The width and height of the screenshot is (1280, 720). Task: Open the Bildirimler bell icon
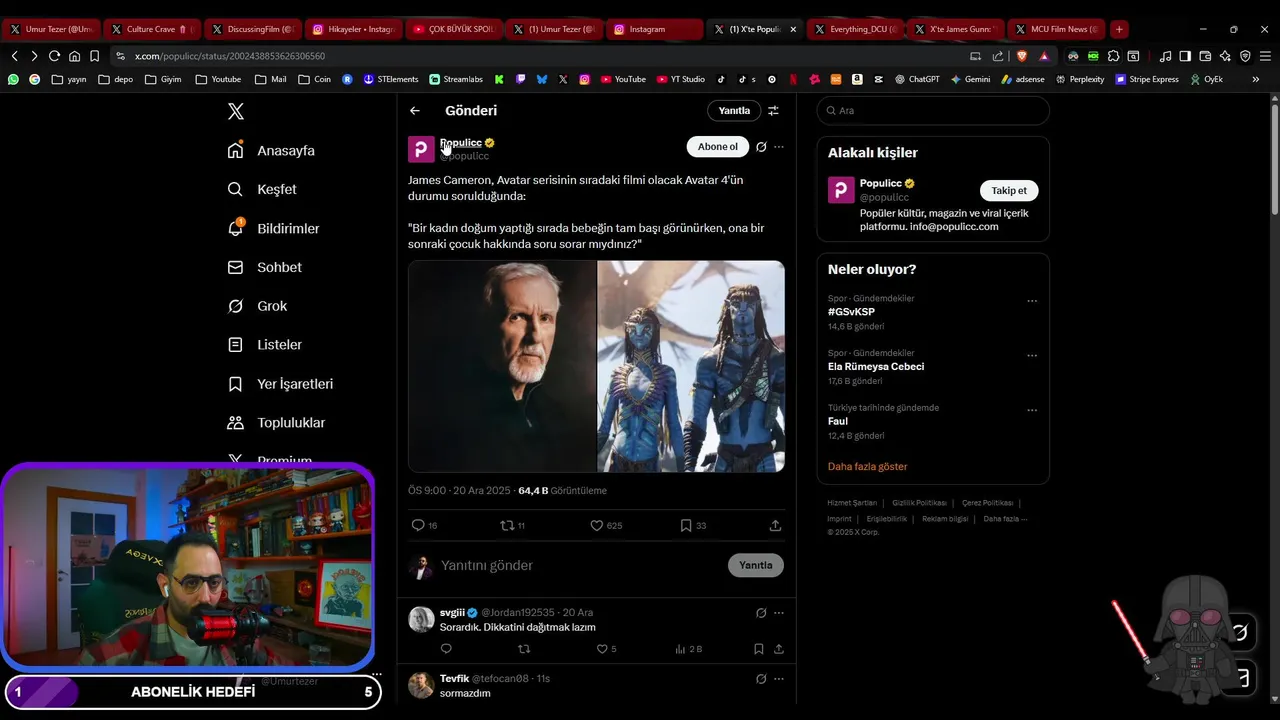(x=235, y=228)
